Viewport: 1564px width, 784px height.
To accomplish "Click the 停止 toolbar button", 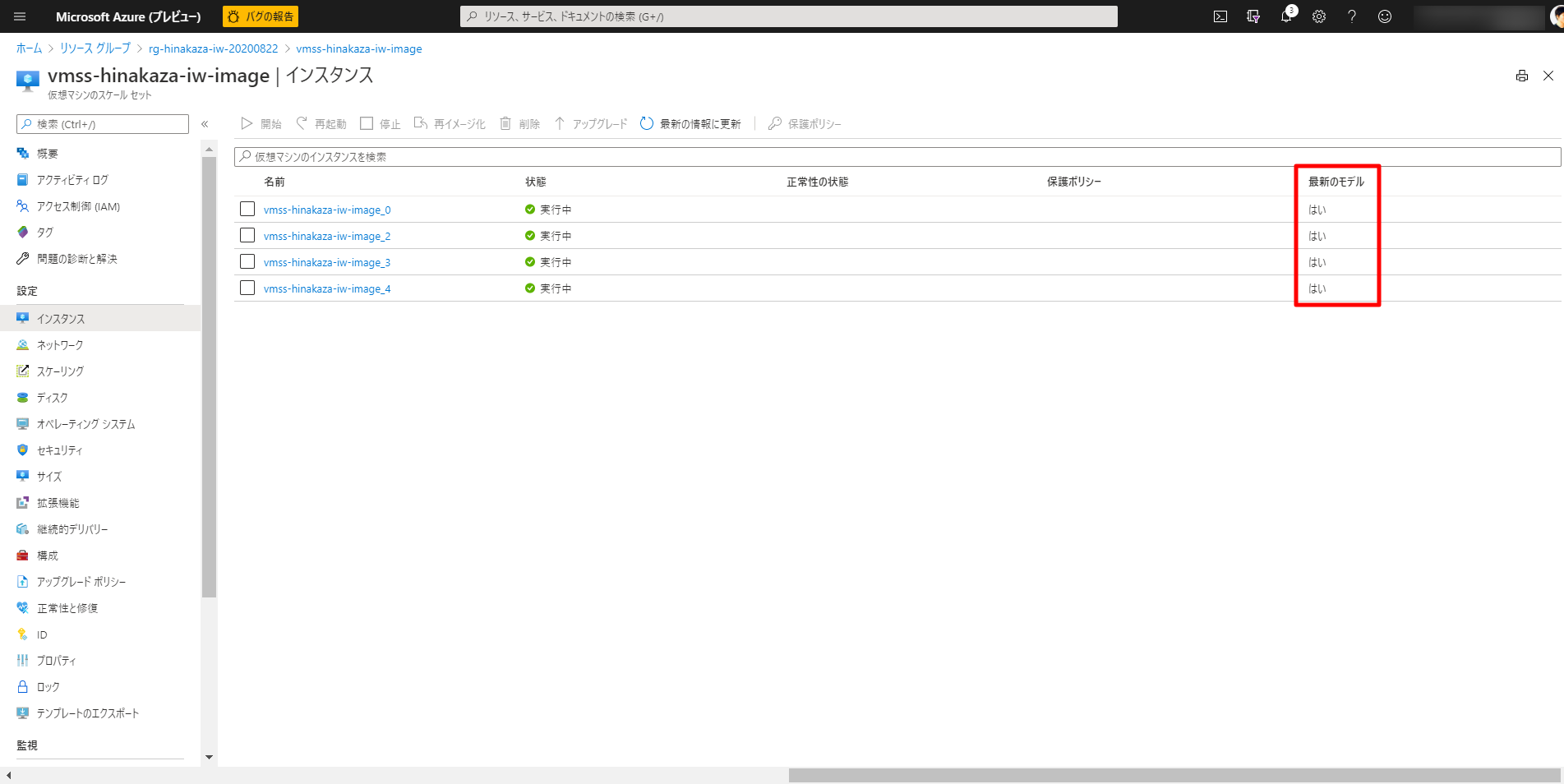I will pos(380,124).
